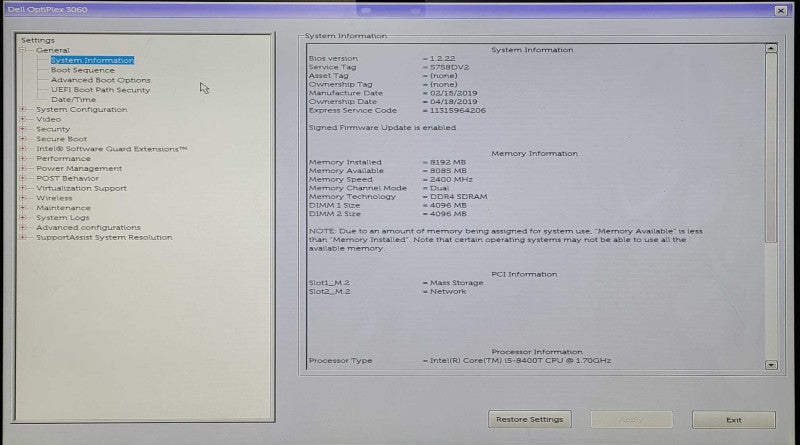Expand the System Logs node
800x445 pixels.
(22, 217)
